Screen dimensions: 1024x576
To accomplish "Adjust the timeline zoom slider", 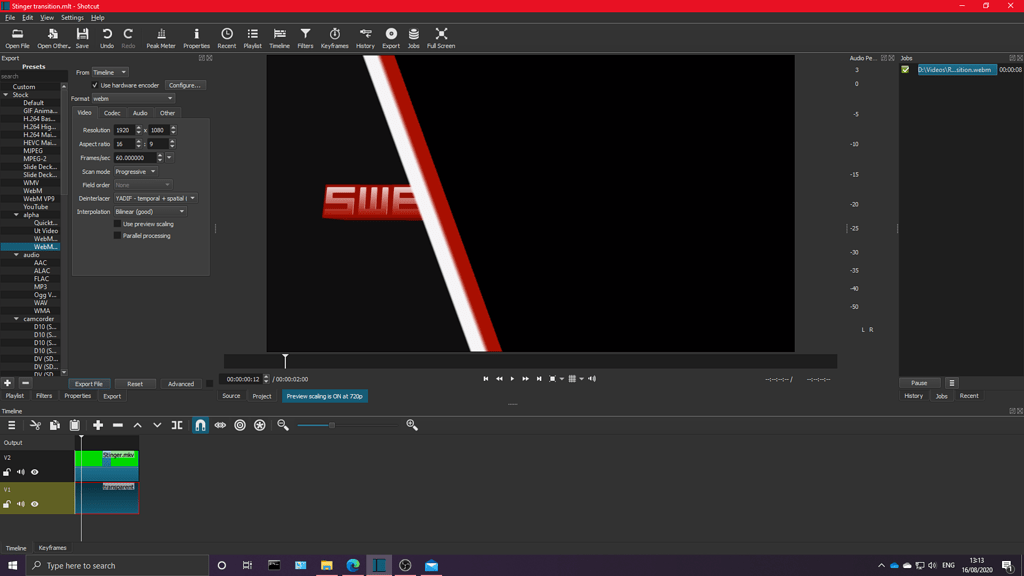I will pyautogui.click(x=332, y=425).
